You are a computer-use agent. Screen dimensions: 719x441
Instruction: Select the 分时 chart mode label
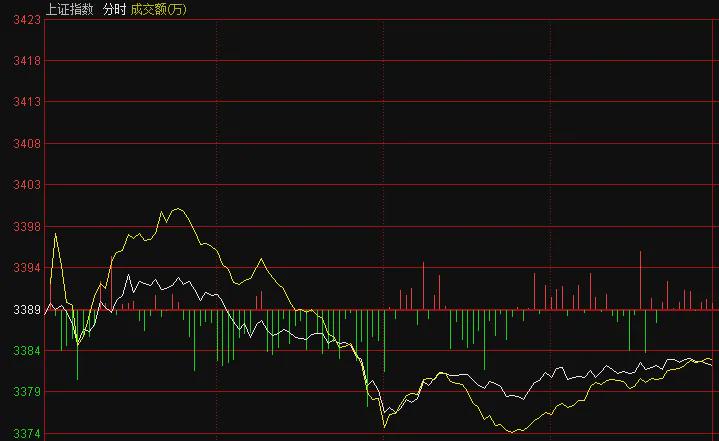[114, 9]
